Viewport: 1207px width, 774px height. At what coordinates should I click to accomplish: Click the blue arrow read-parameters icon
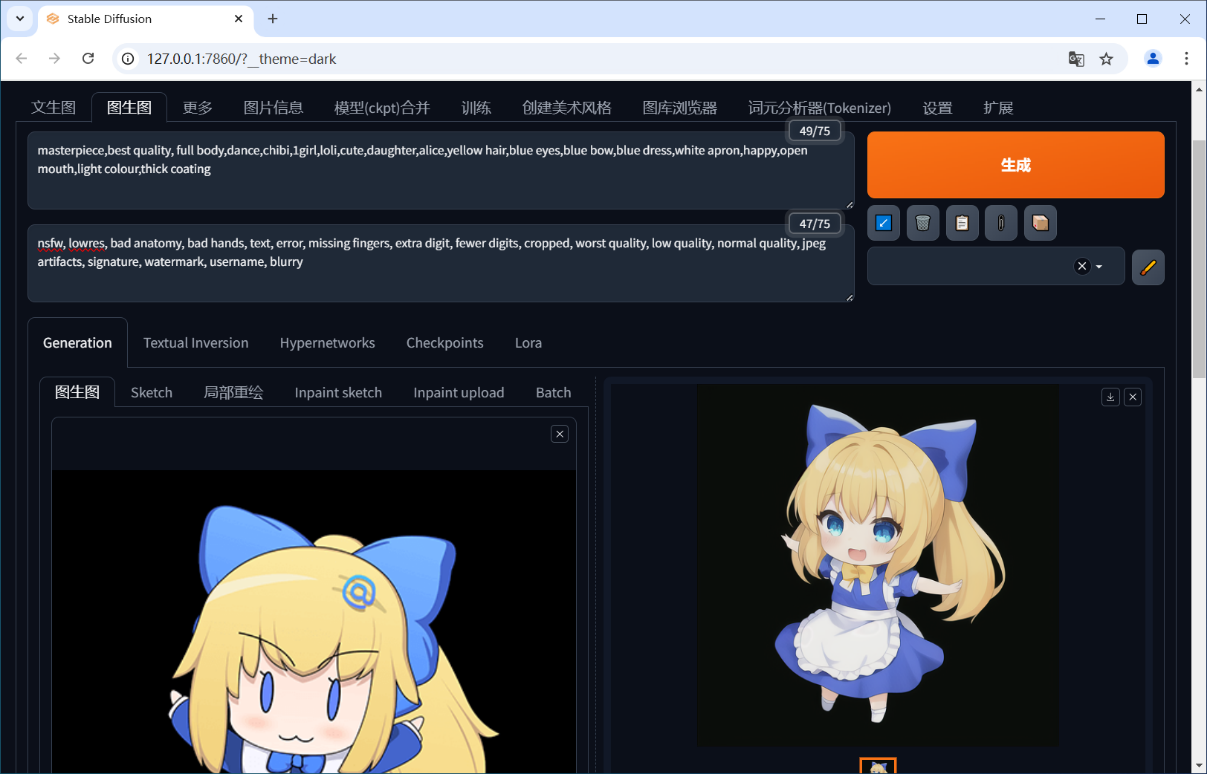click(x=883, y=223)
